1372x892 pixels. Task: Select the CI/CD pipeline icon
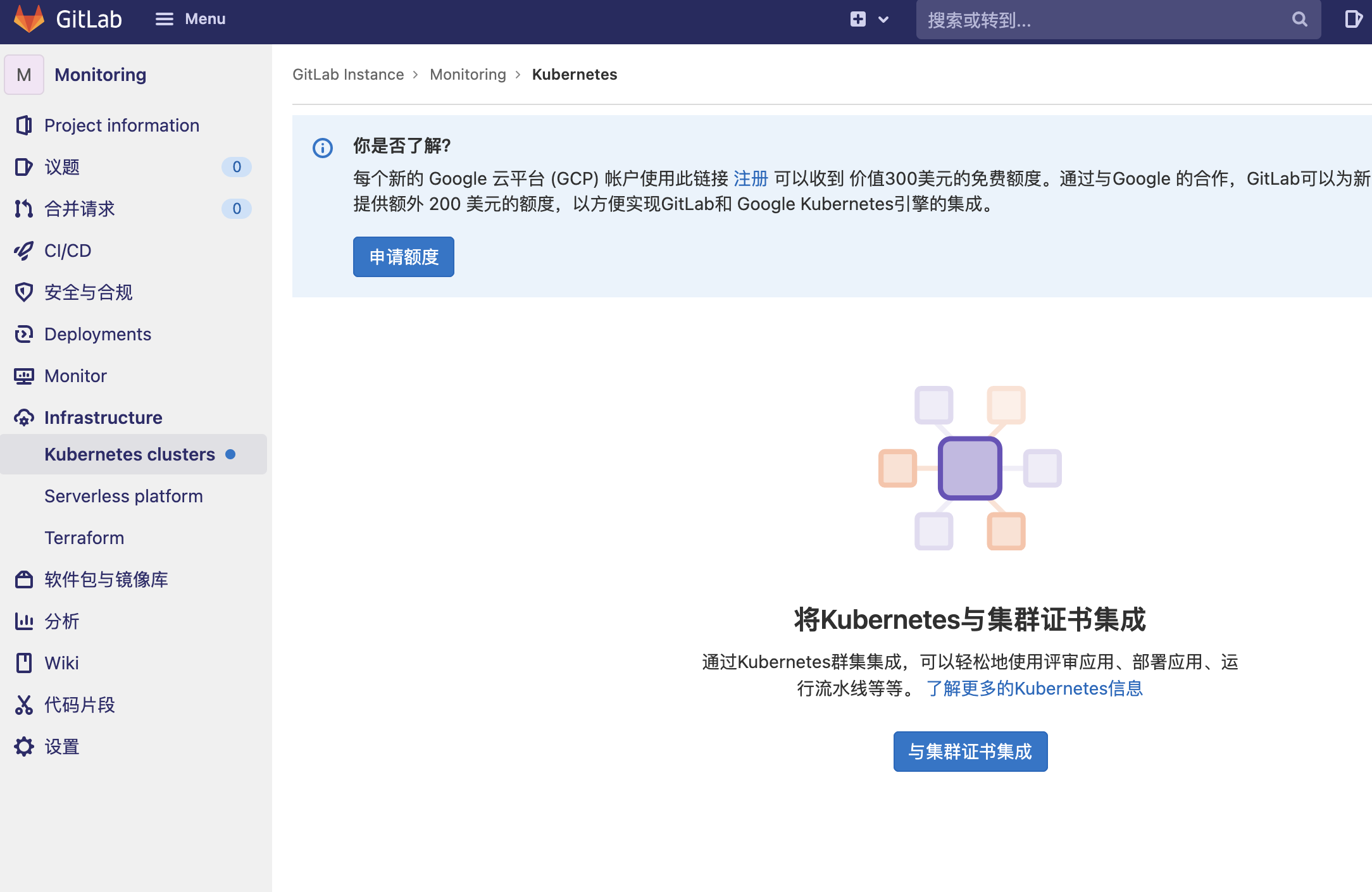point(24,250)
